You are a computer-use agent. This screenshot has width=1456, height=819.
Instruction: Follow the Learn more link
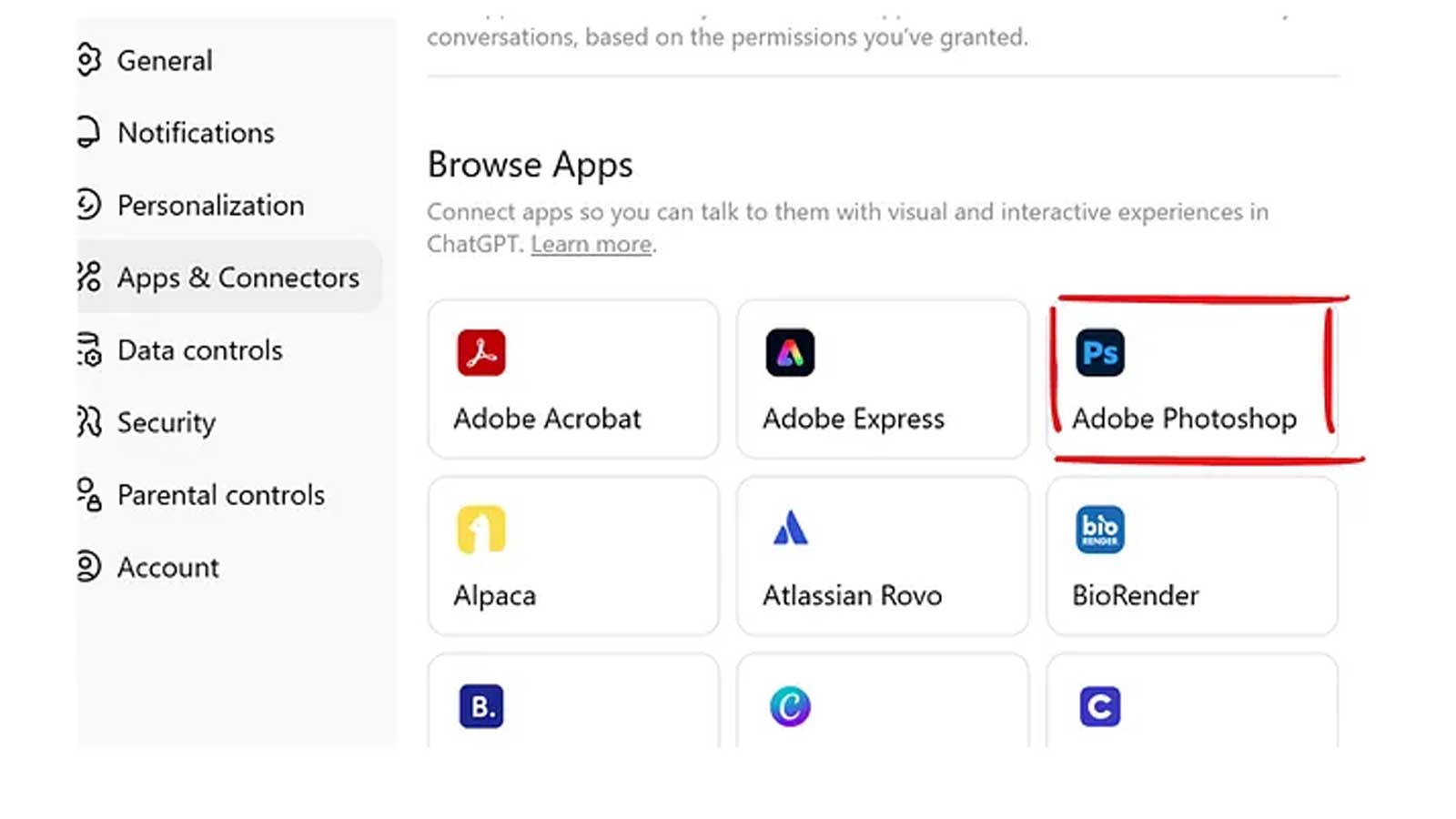591,245
